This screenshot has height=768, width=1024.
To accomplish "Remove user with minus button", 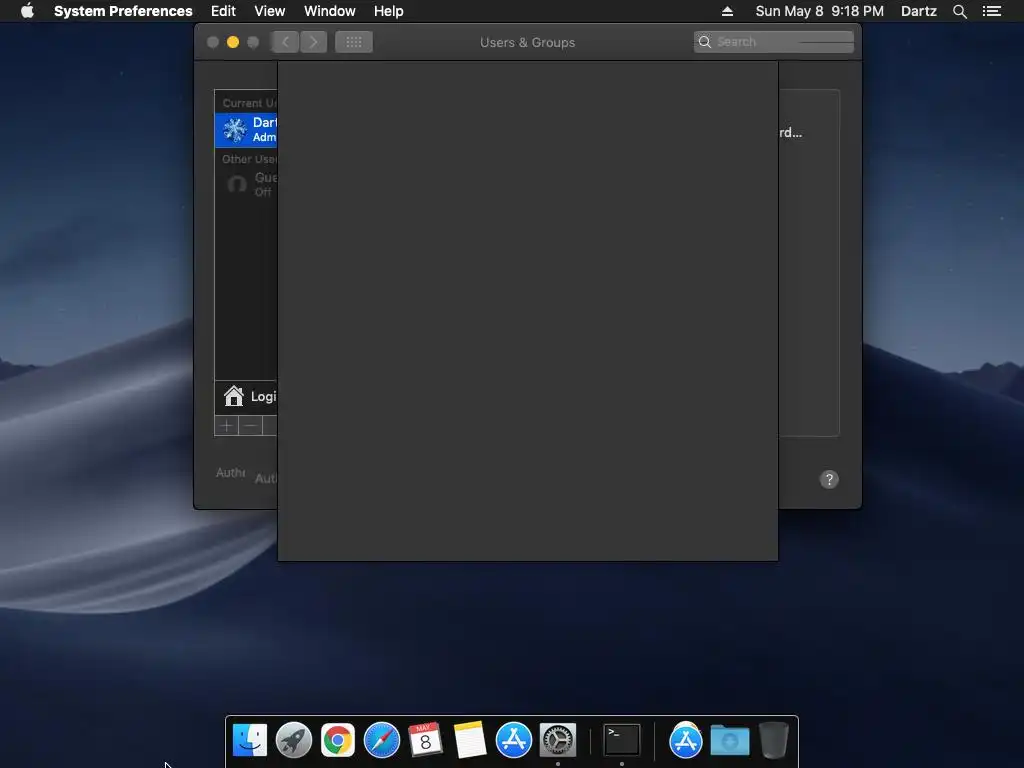I will (250, 426).
